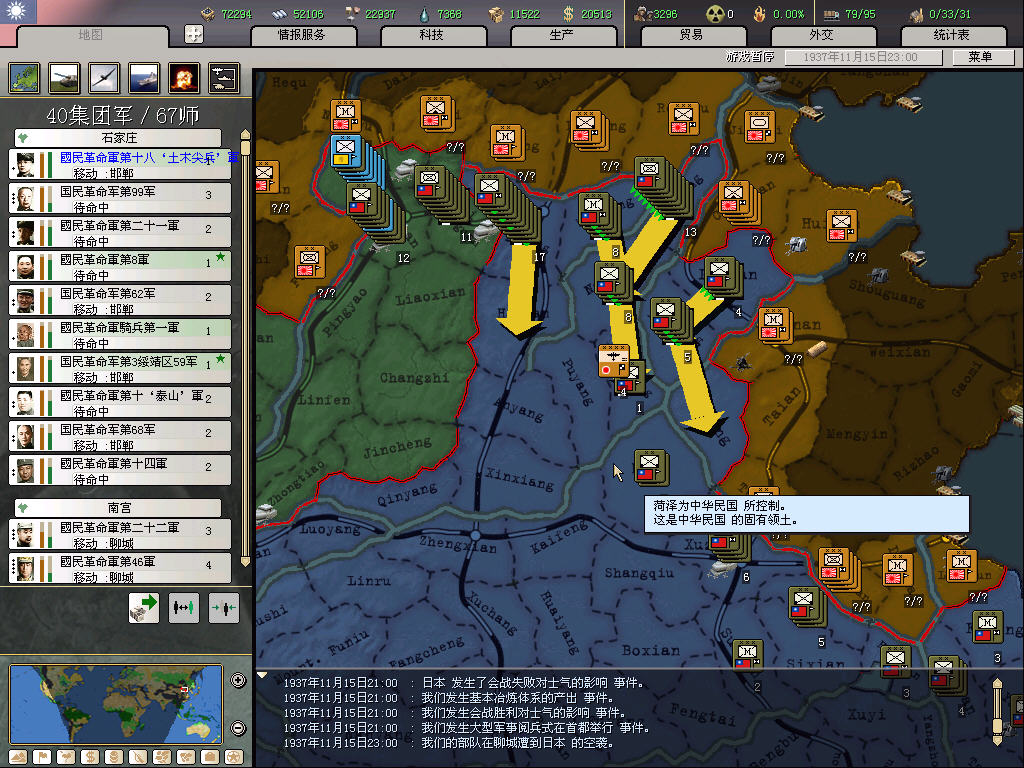Select the world map overview icon
This screenshot has height=768, width=1024.
click(x=24, y=78)
